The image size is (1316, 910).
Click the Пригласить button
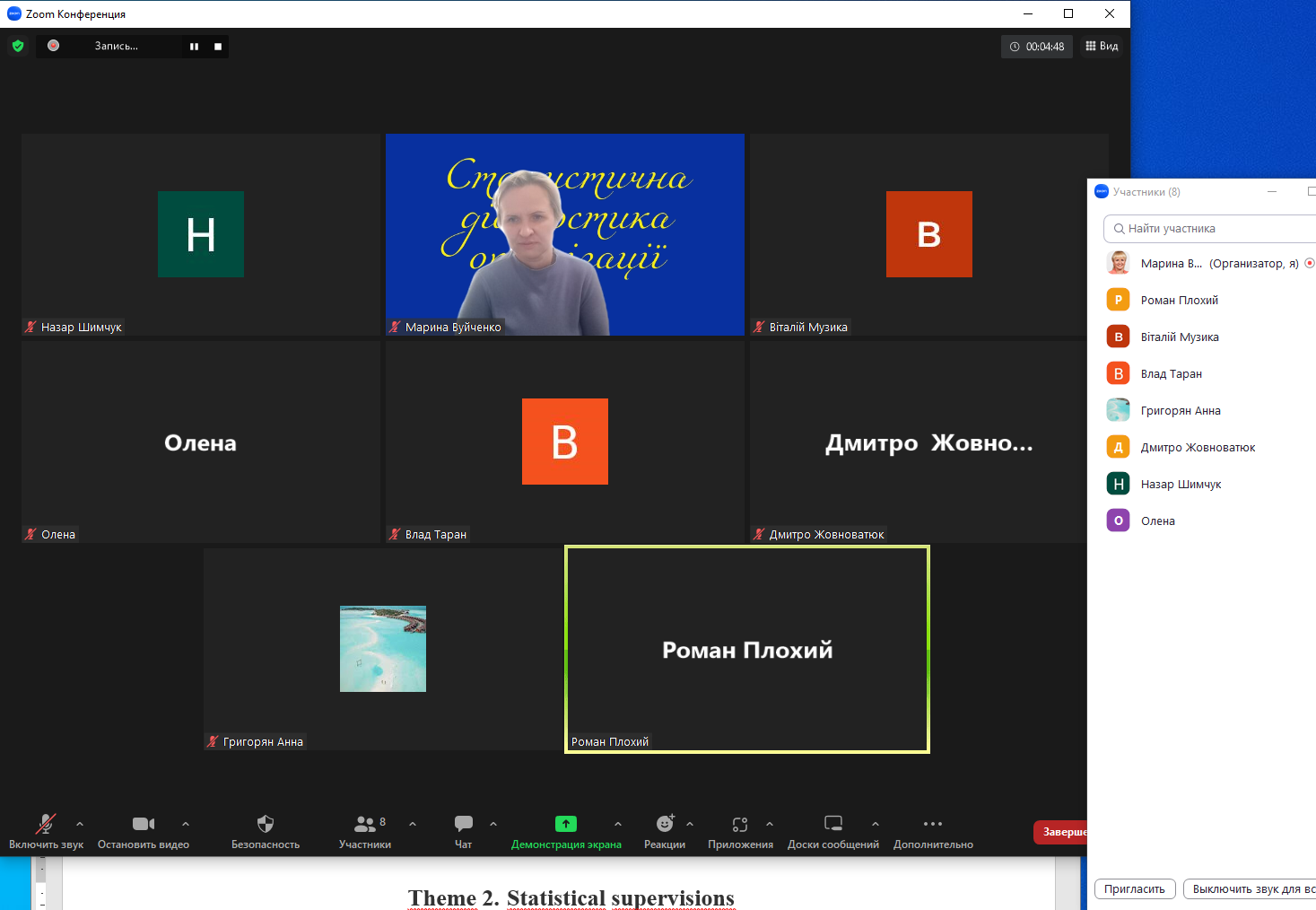[1135, 889]
